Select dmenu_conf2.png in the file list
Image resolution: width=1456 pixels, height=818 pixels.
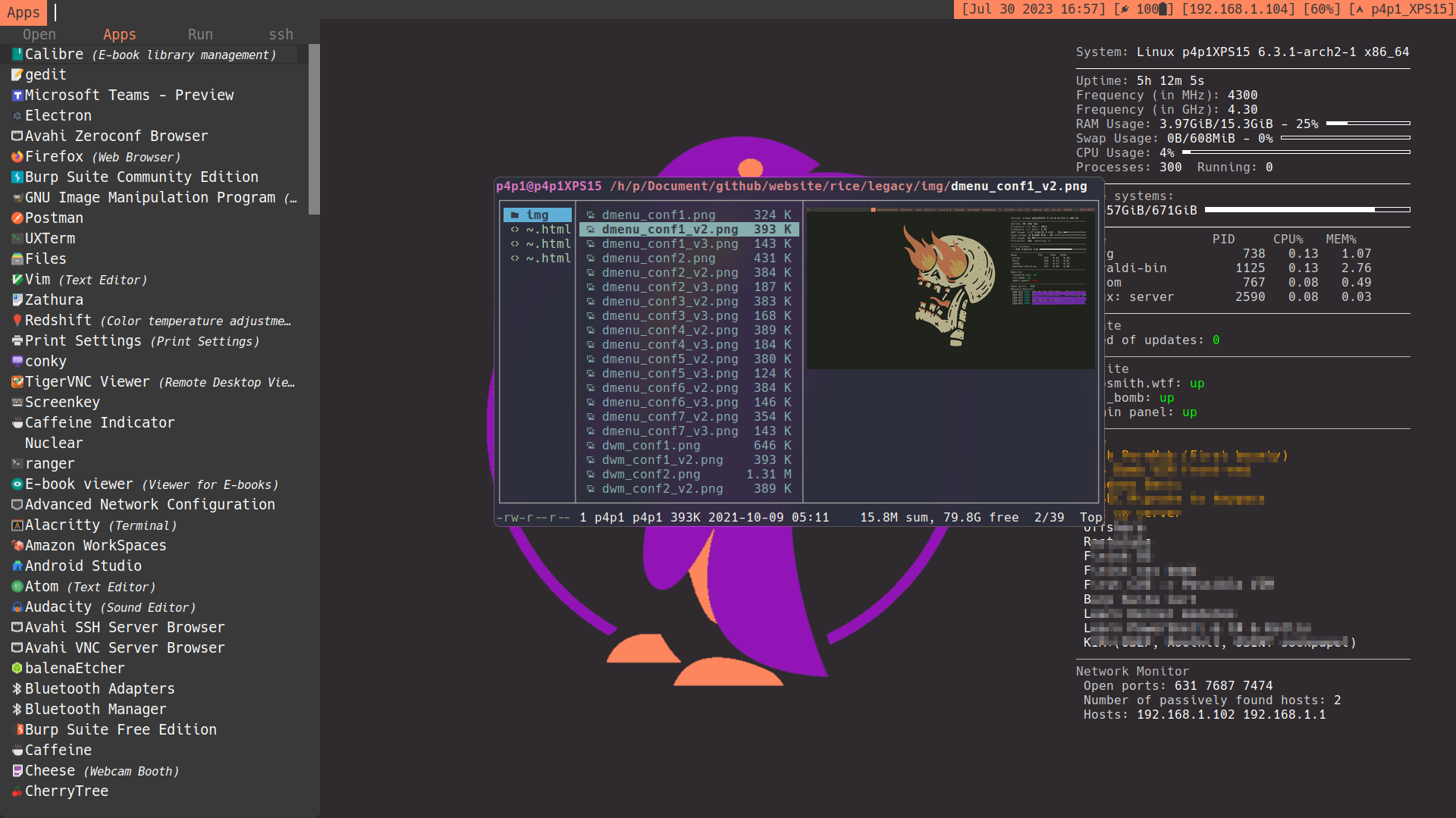click(x=658, y=259)
